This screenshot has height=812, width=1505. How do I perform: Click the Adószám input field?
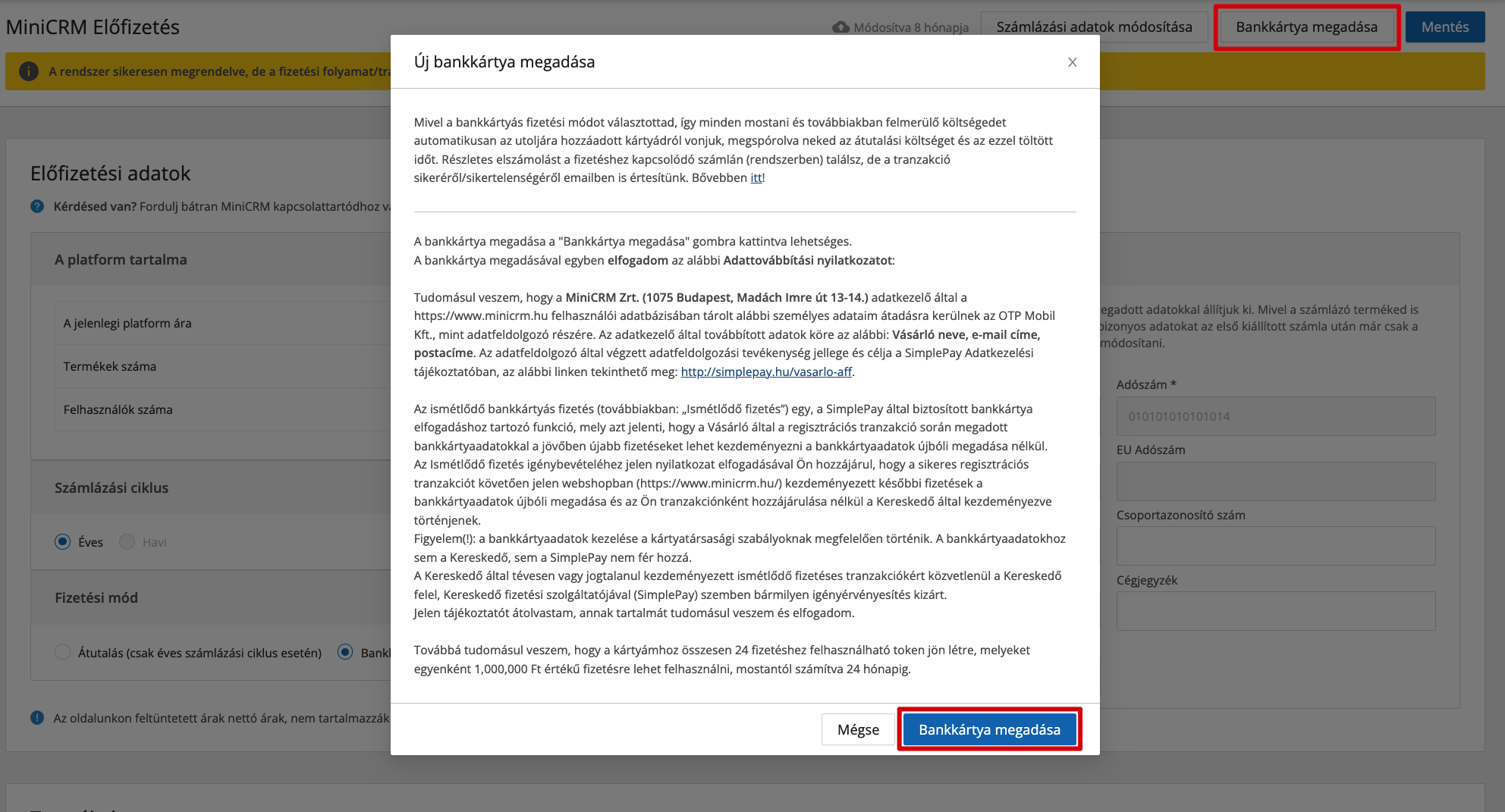pyautogui.click(x=1276, y=416)
